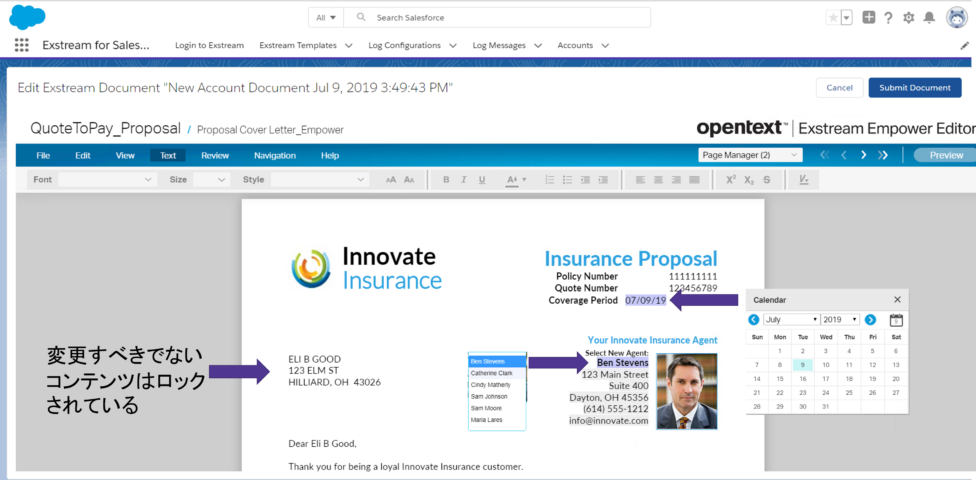Click Login to Exstream tab
Image resolution: width=976 pixels, height=480 pixels.
pyautogui.click(x=210, y=45)
